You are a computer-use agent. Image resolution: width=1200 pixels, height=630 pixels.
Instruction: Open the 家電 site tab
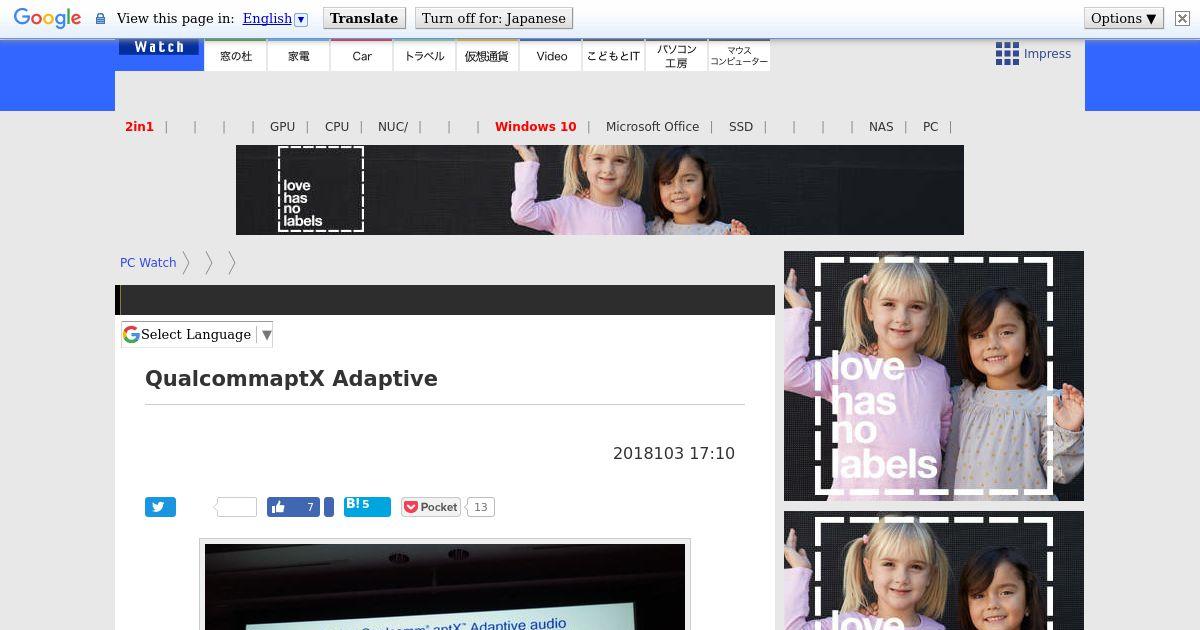tap(299, 56)
